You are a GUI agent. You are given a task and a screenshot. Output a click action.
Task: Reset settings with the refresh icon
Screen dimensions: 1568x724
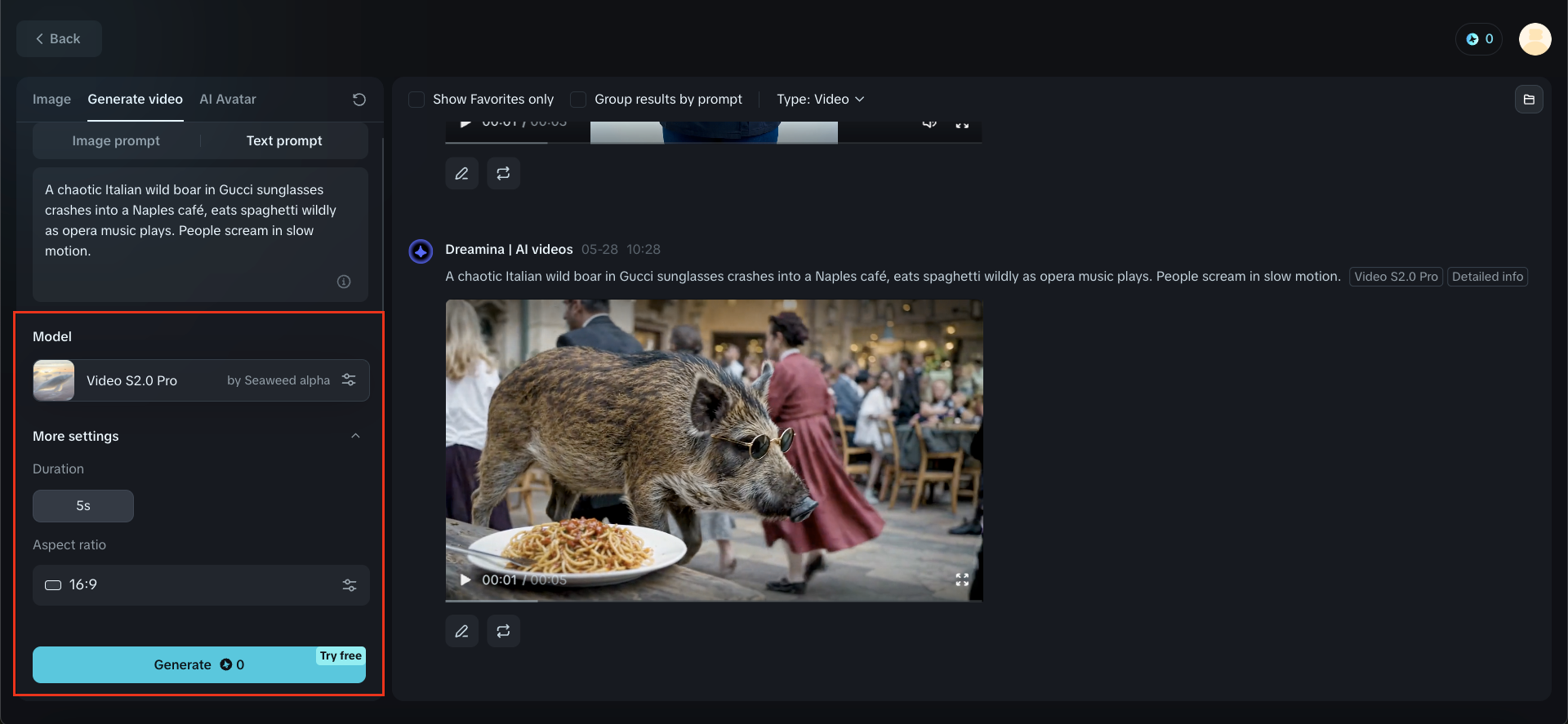(359, 100)
